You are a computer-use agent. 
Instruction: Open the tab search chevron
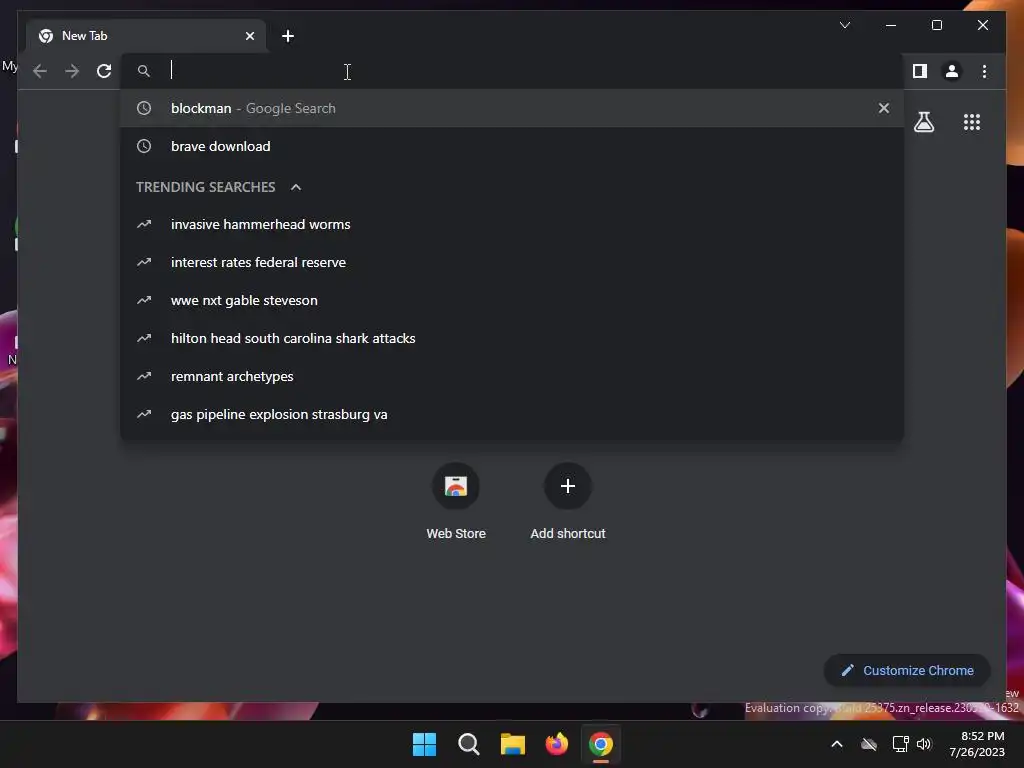point(844,25)
